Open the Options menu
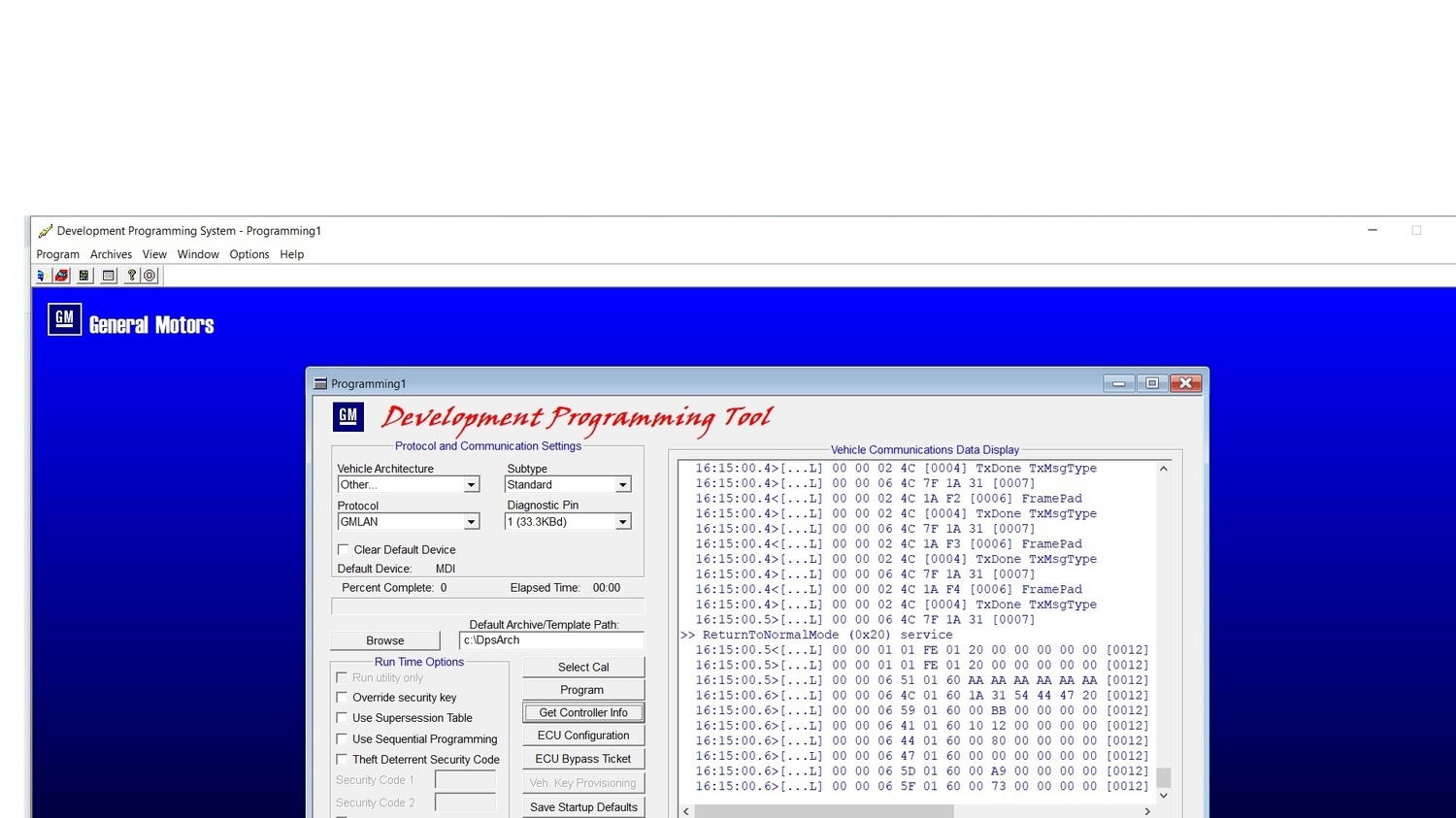The height and width of the screenshot is (818, 1456). pyautogui.click(x=249, y=254)
